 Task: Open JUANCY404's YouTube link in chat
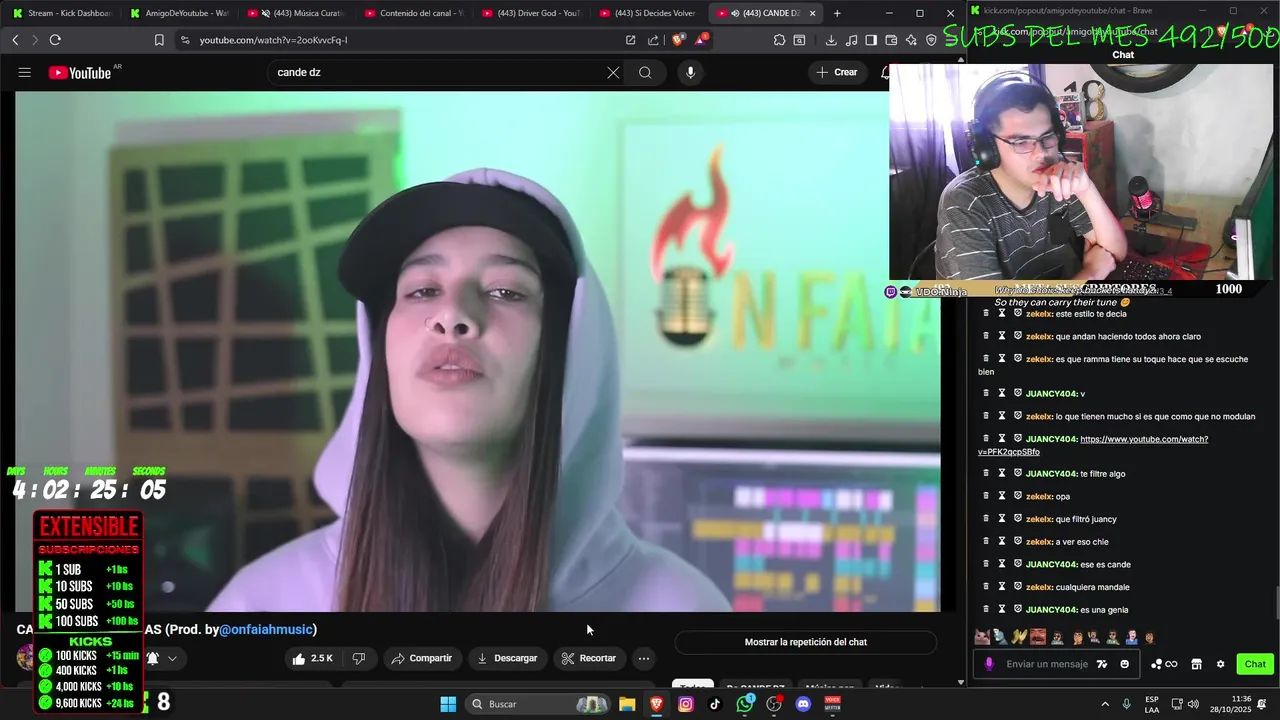[1093, 445]
